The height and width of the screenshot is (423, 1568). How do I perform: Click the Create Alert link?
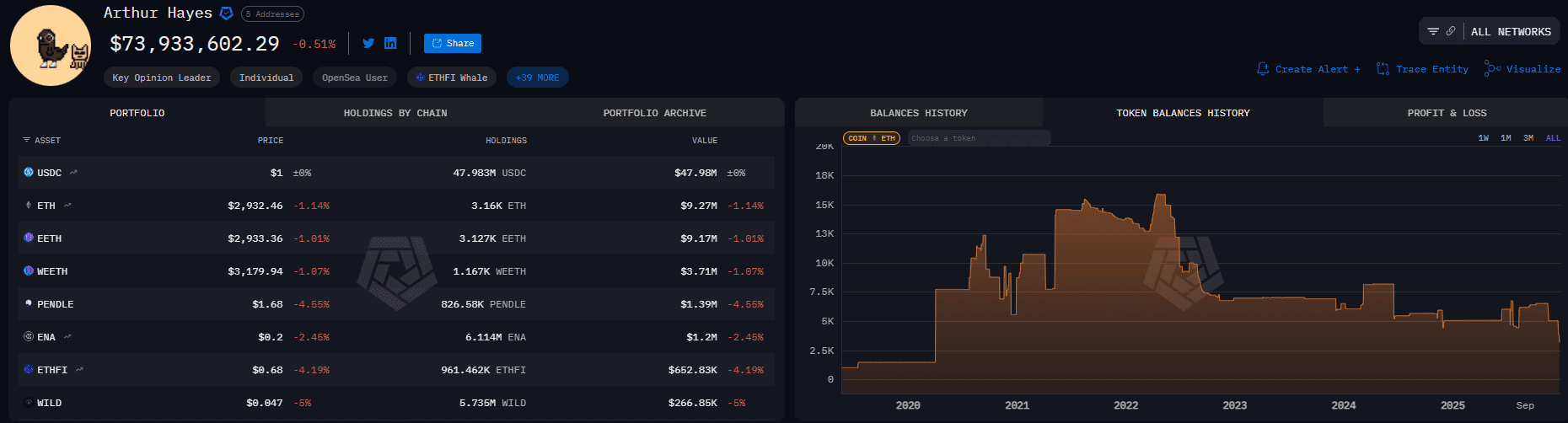[x=1308, y=69]
